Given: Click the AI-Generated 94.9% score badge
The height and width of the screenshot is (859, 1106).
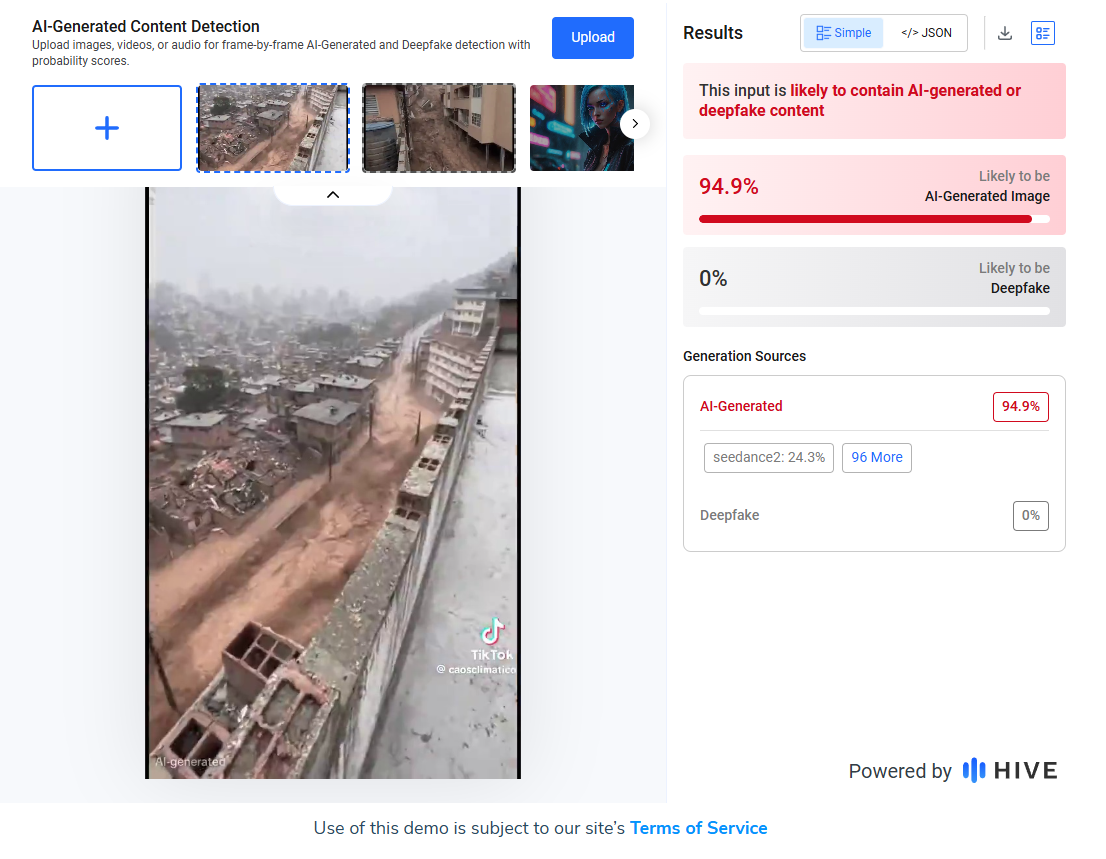Looking at the screenshot, I should [1020, 407].
